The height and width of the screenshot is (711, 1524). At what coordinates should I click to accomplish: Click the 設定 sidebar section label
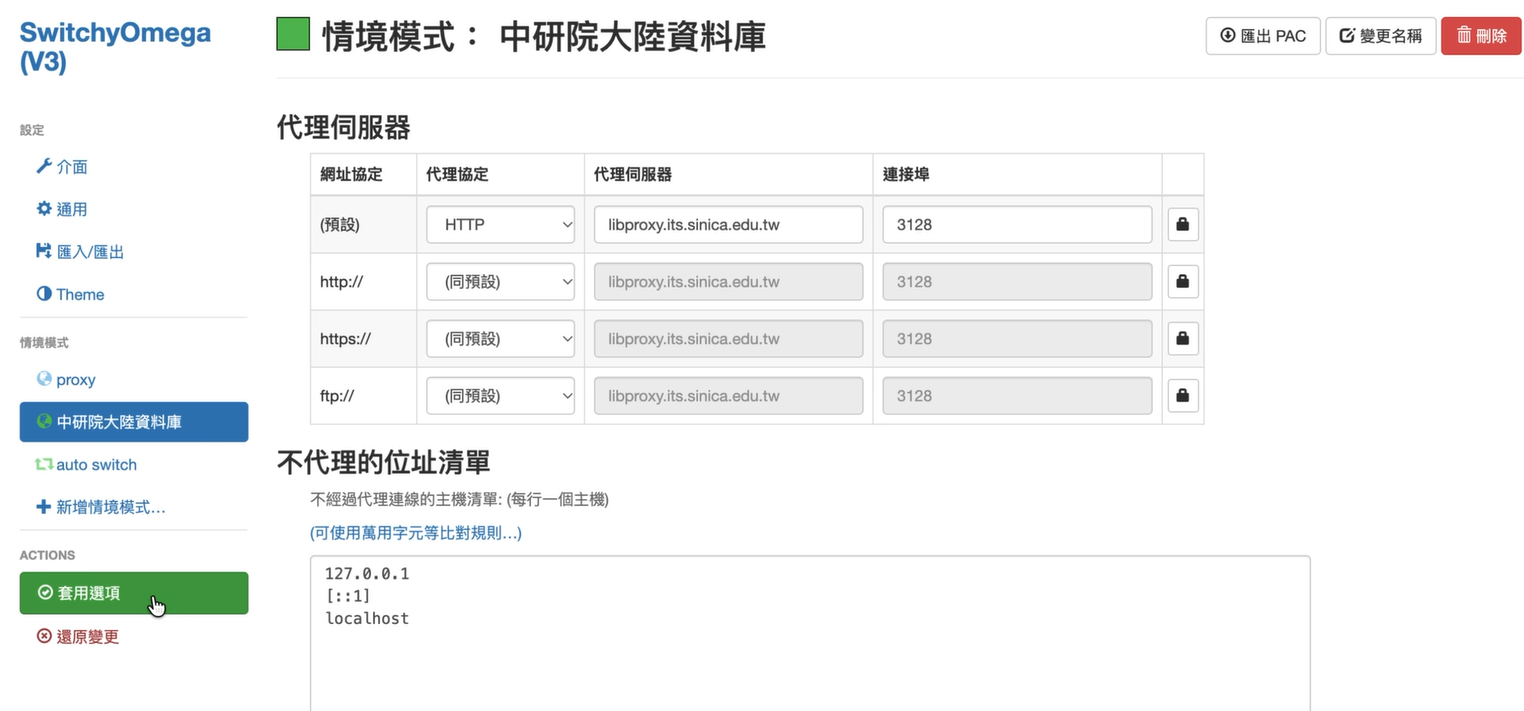[x=32, y=130]
